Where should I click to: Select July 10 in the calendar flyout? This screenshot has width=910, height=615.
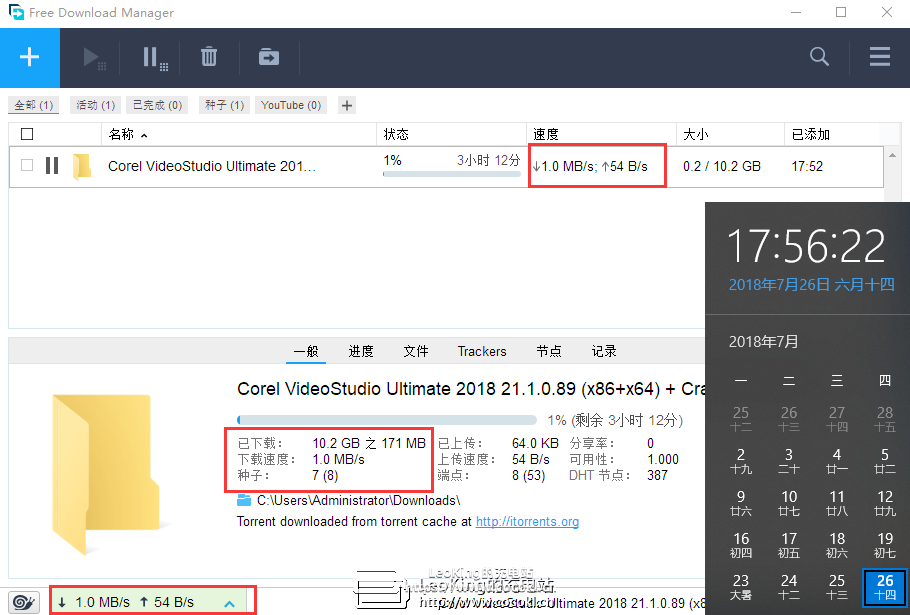pyautogui.click(x=789, y=502)
